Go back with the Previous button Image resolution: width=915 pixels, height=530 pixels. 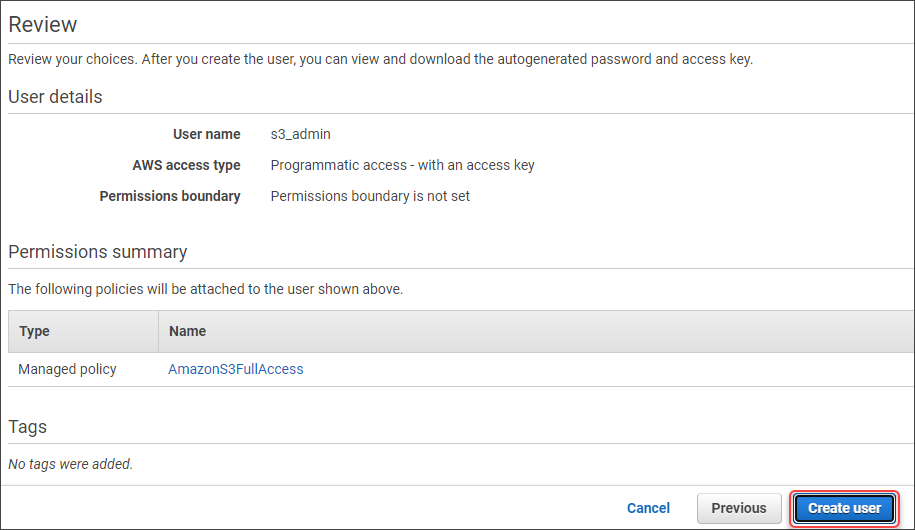point(739,508)
